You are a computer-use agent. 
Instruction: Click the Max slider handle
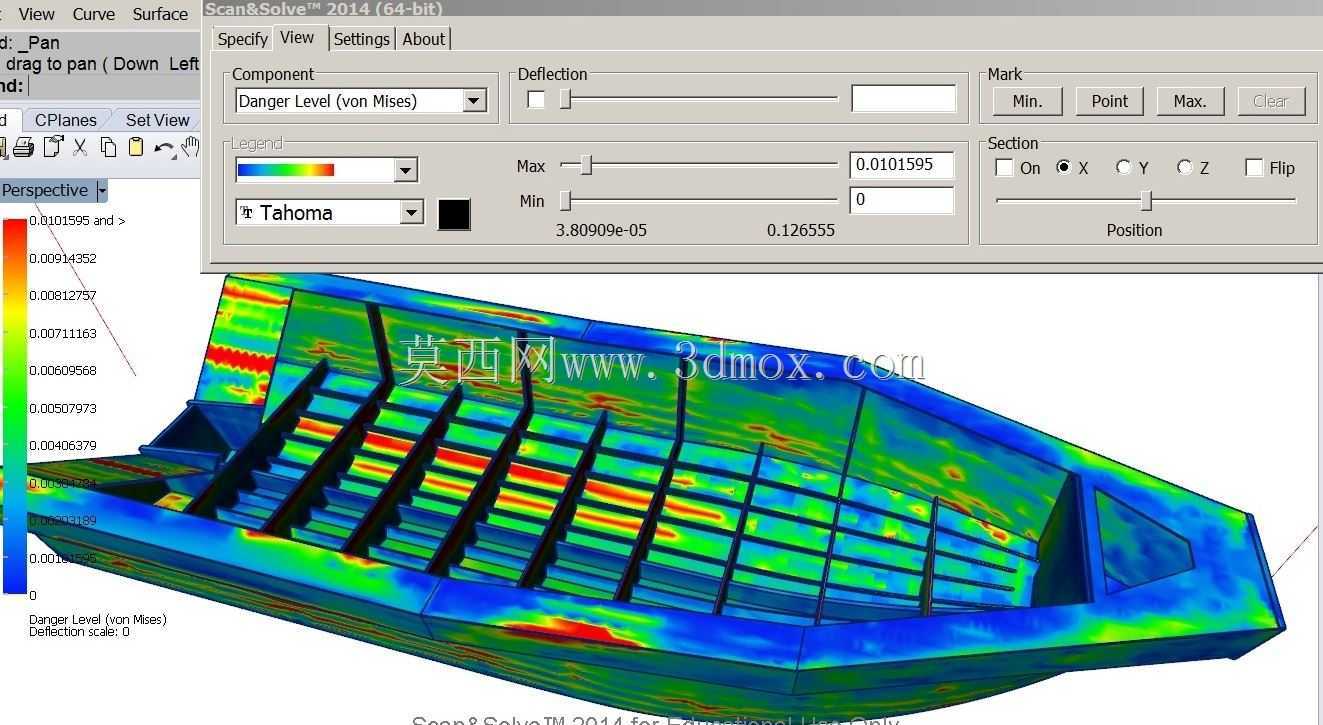pos(587,165)
